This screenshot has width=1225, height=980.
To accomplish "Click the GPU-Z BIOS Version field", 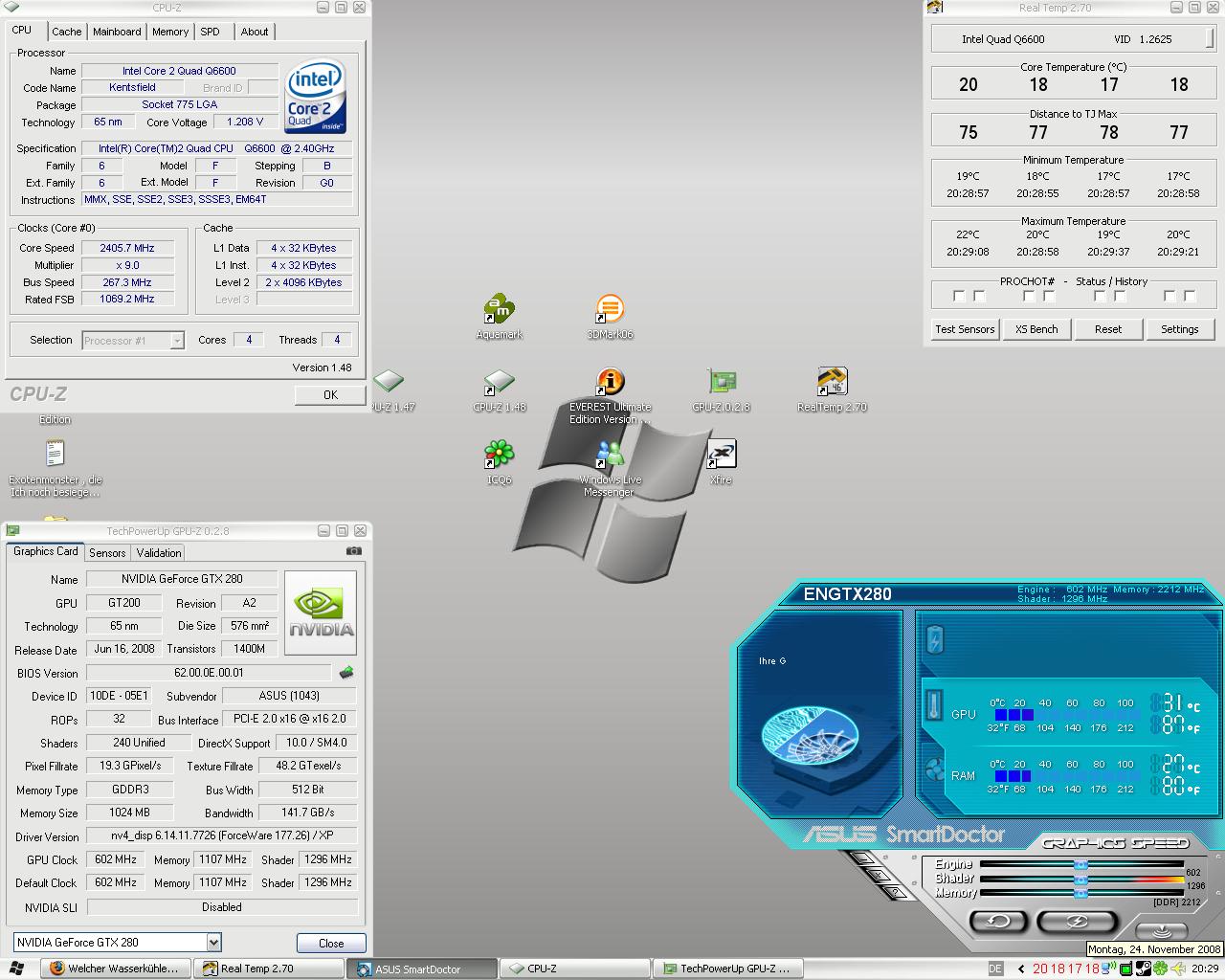I will point(209,673).
